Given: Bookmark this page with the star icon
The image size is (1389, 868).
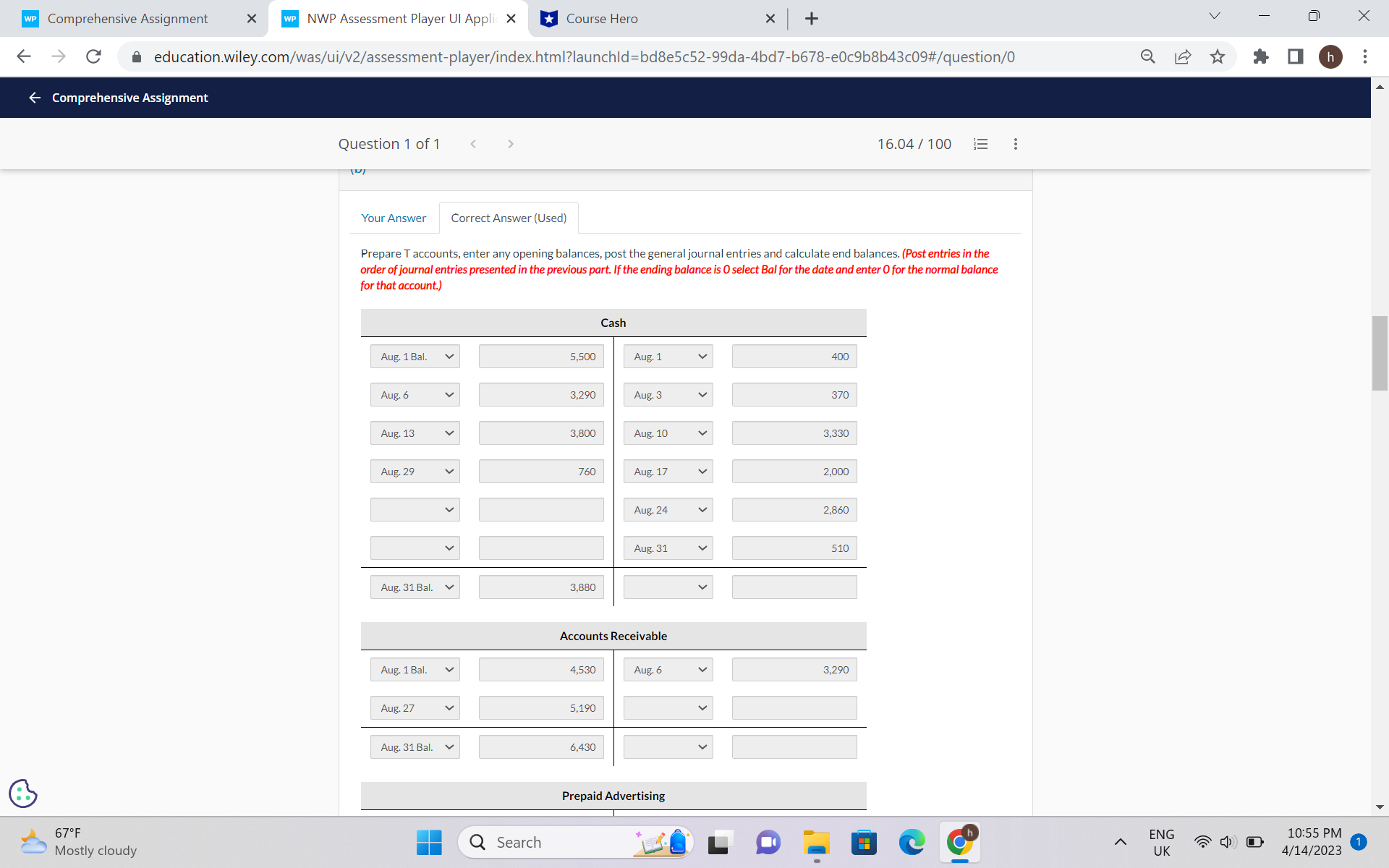Looking at the screenshot, I should pyautogui.click(x=1218, y=57).
